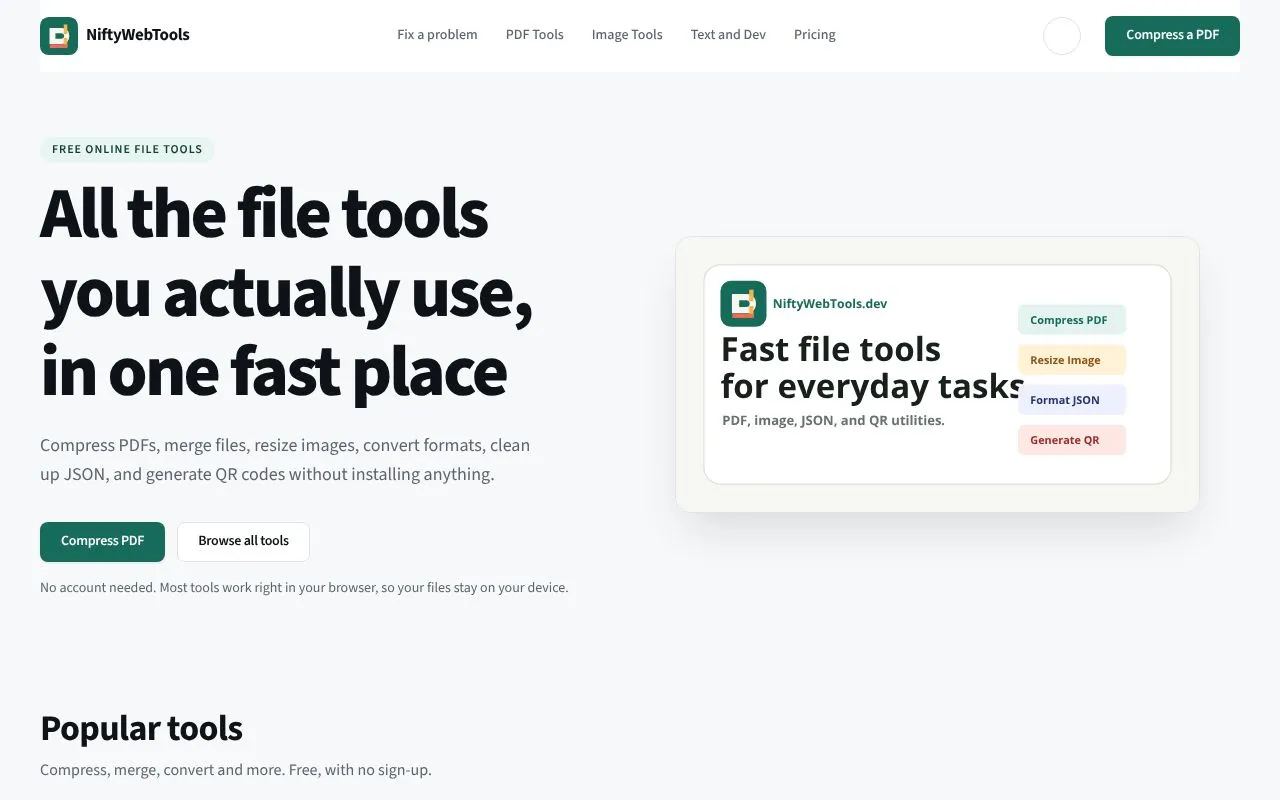Click the green Compress PDF hero button
Screen dimensions: 1280x800
102,542
